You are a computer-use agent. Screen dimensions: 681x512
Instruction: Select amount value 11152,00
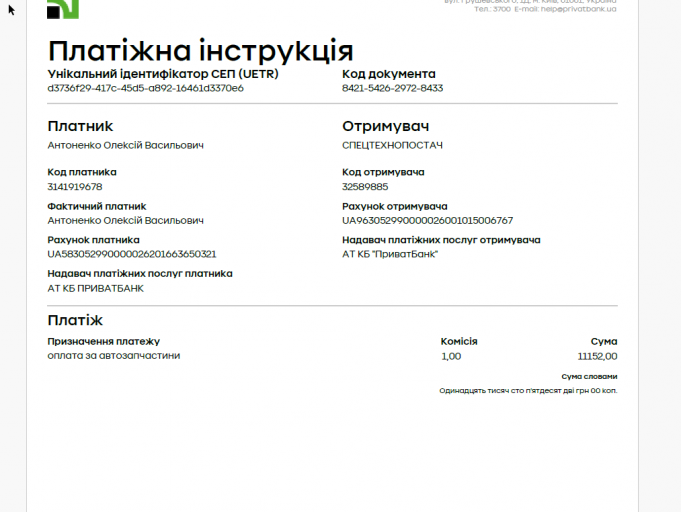[x=598, y=357]
